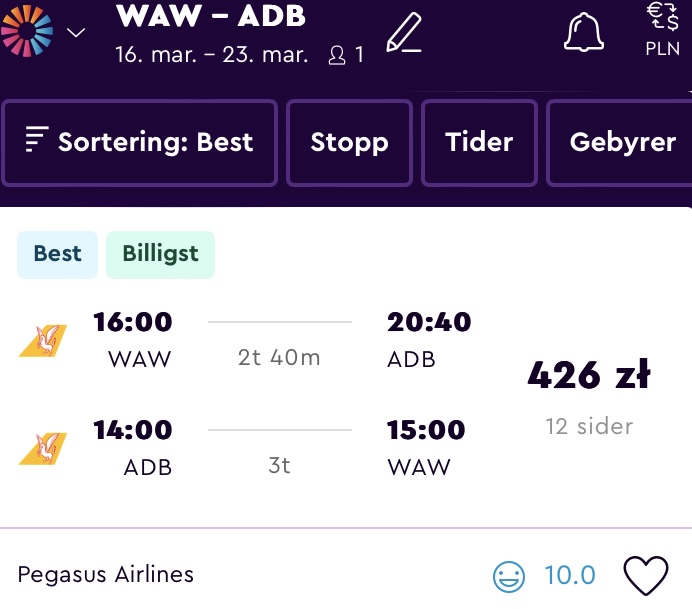The height and width of the screenshot is (609, 692).
Task: Click the 10.0 rating score
Action: (570, 575)
